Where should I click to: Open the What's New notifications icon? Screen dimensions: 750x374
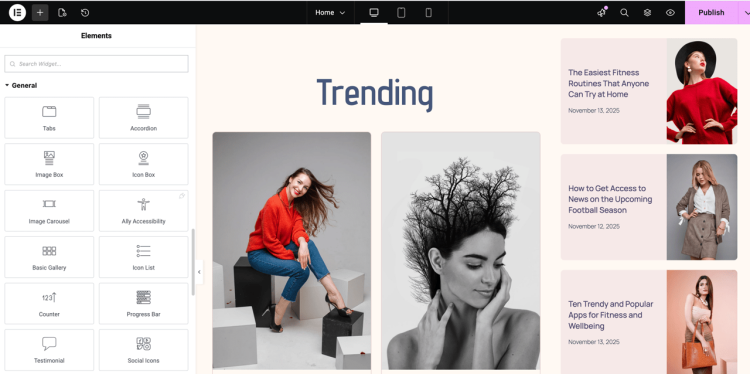point(602,12)
